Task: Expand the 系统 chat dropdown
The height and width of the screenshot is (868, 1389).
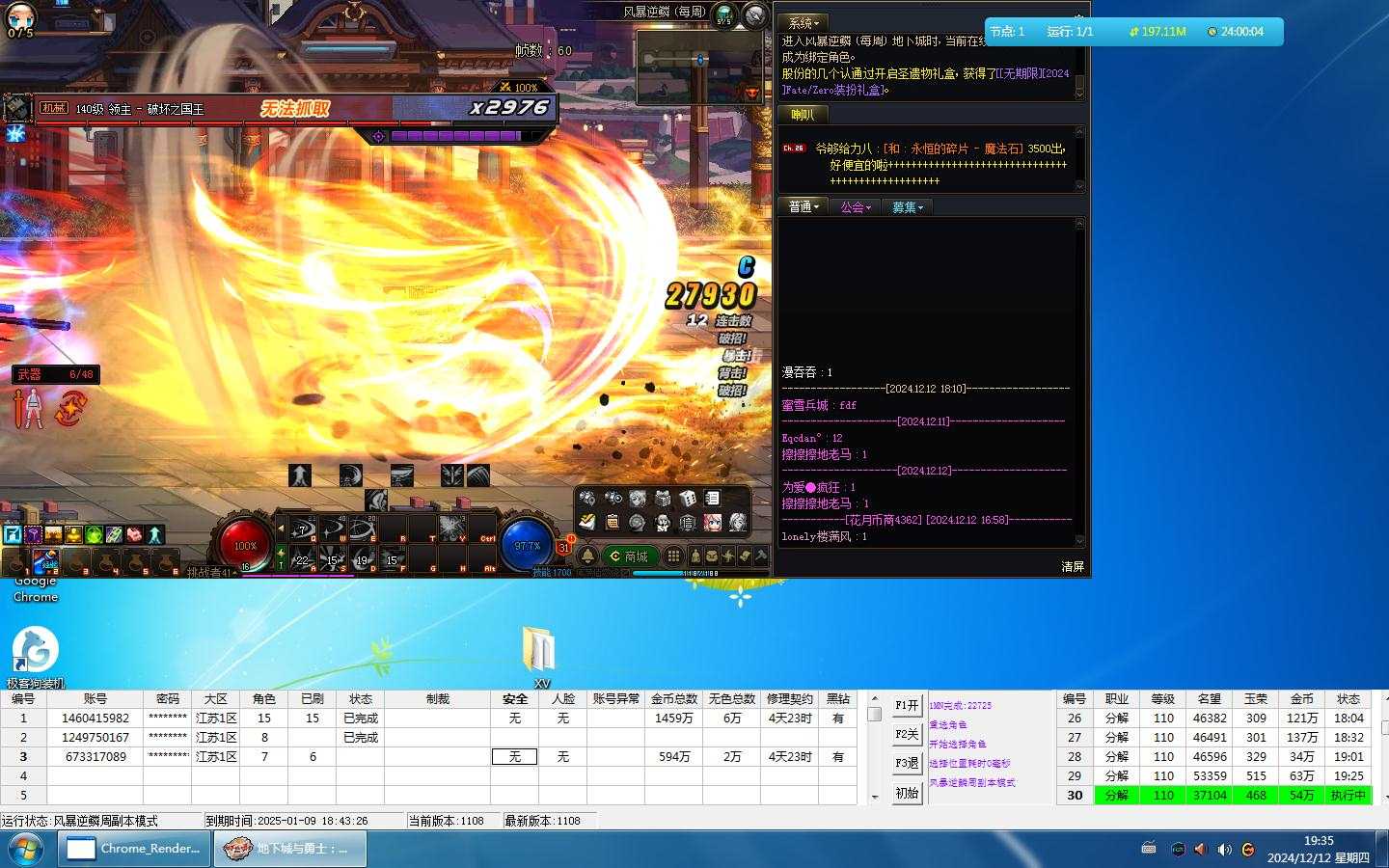Action: [803, 23]
